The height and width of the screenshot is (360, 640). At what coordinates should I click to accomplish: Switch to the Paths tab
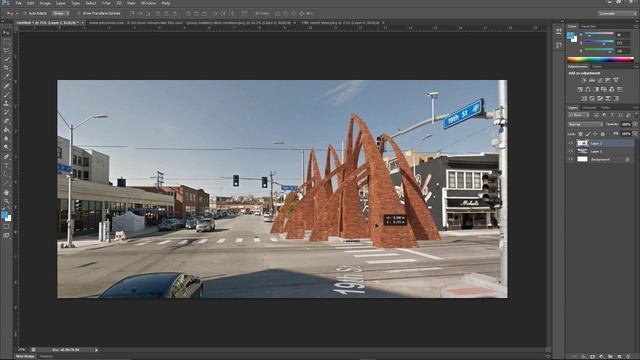(605, 108)
